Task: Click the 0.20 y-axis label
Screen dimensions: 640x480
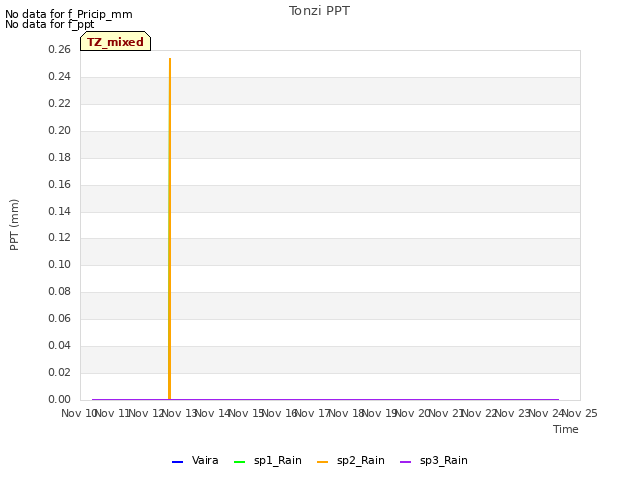Action: coord(59,130)
